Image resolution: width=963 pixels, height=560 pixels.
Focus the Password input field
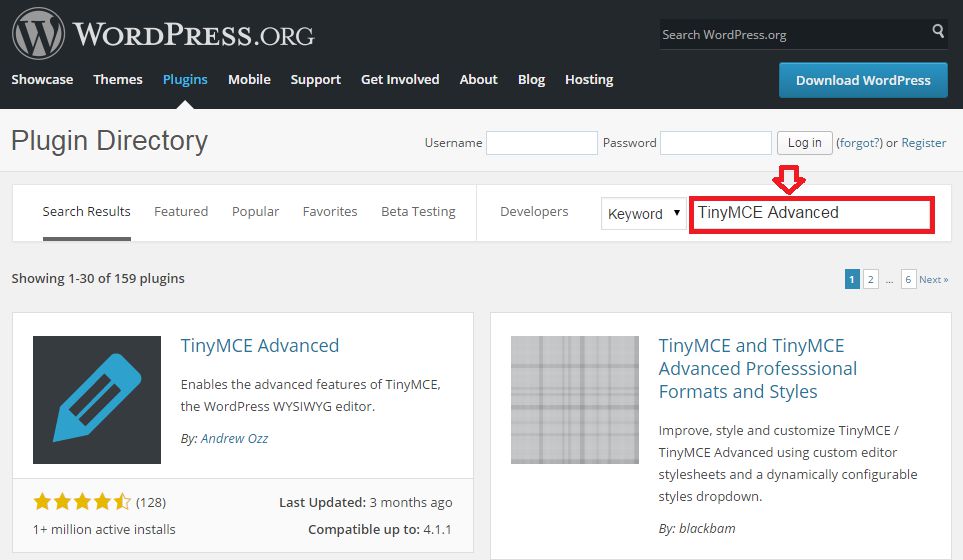716,142
